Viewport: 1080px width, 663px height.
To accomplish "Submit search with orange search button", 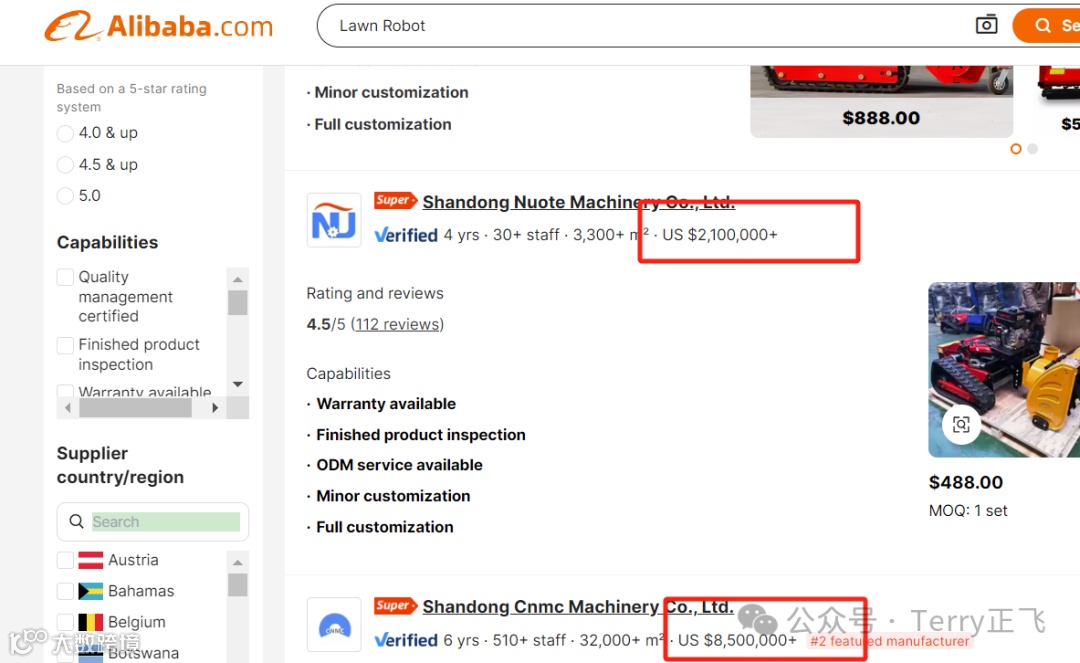I will [x=1047, y=25].
